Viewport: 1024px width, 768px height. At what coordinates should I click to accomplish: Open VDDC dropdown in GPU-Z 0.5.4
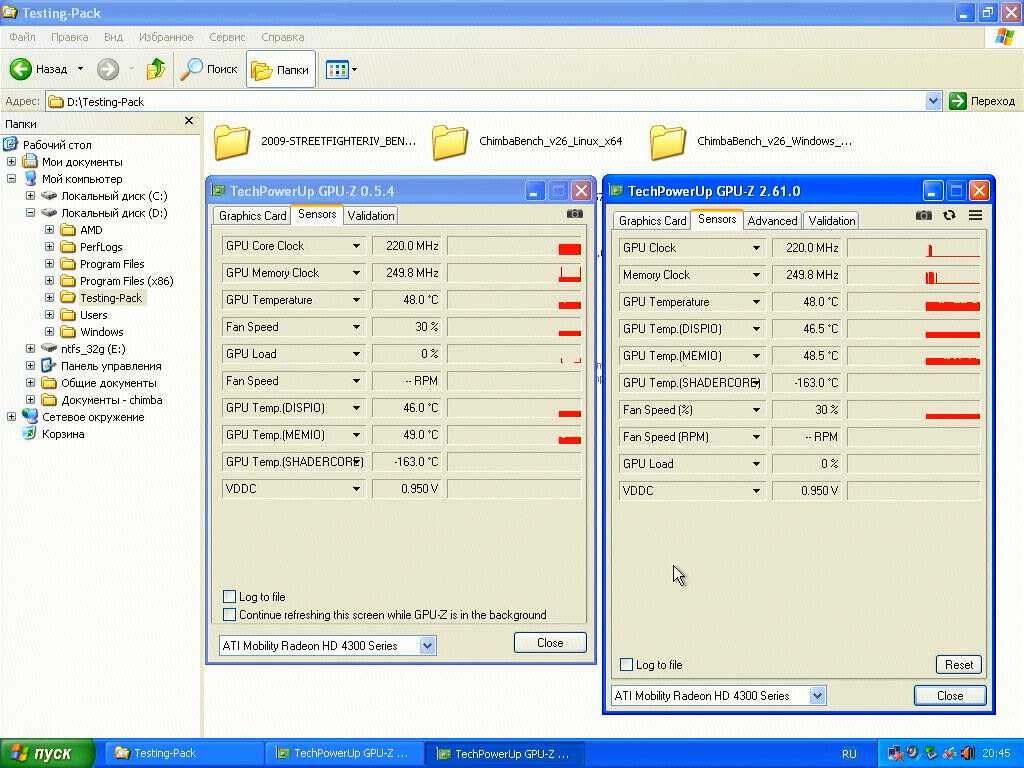pos(356,488)
